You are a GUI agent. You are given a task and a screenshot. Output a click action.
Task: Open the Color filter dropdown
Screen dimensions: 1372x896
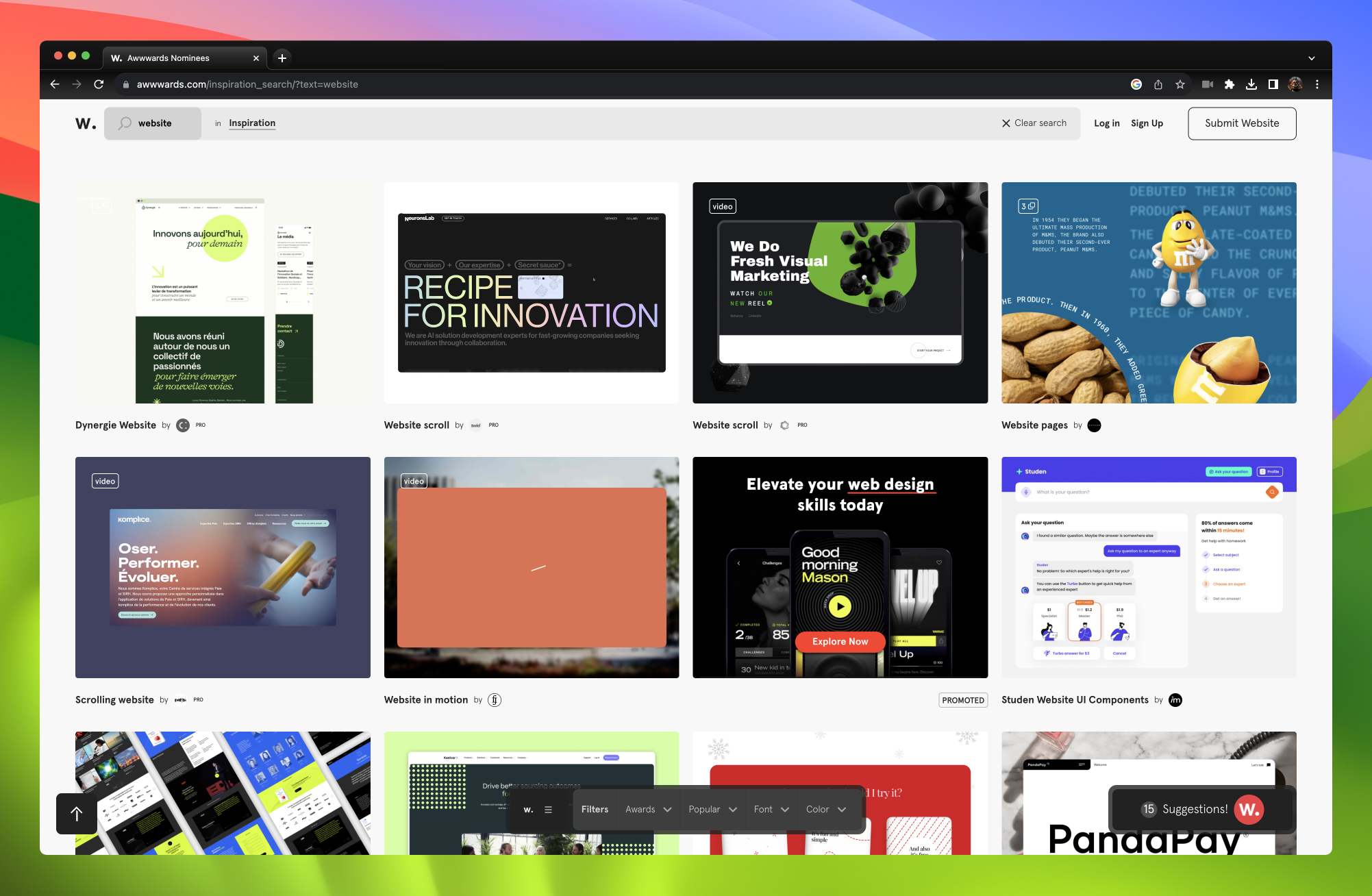[825, 809]
